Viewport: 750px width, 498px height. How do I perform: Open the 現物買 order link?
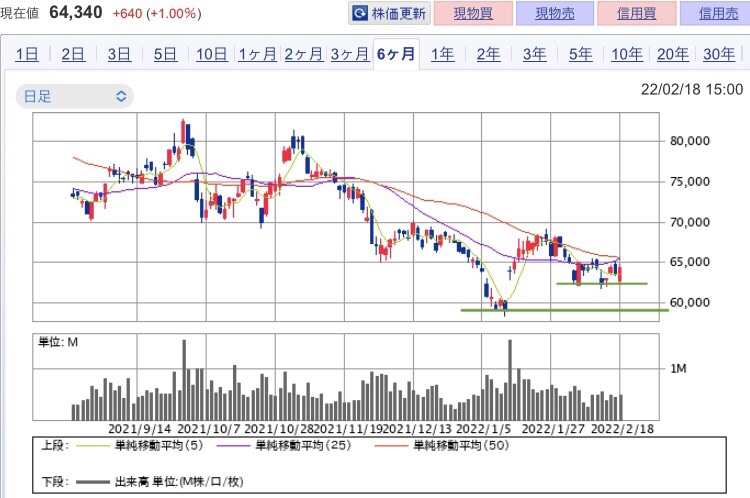(x=473, y=13)
